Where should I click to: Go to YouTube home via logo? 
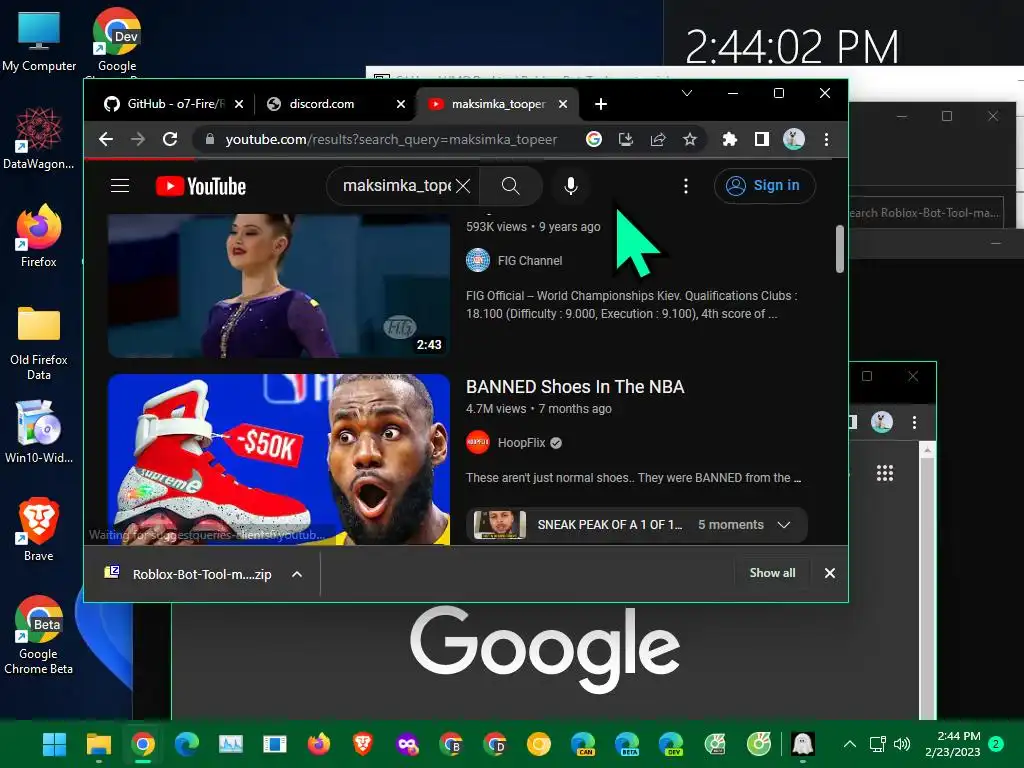(201, 186)
